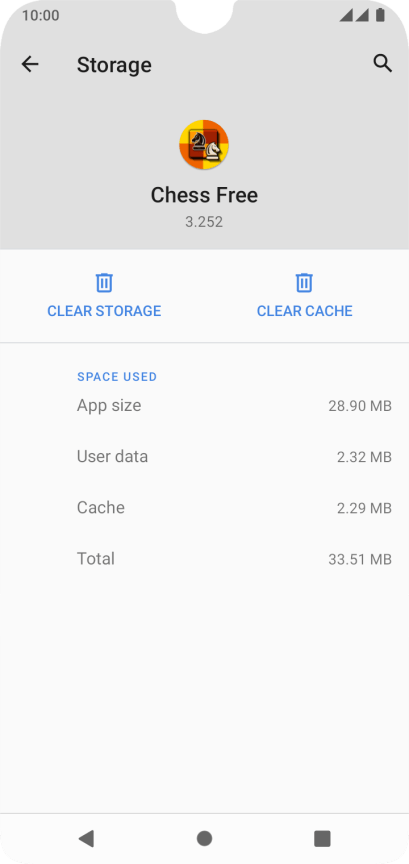Image resolution: width=409 pixels, height=864 pixels.
Task: Tap the Chess Free app name
Action: pyautogui.click(x=204, y=195)
